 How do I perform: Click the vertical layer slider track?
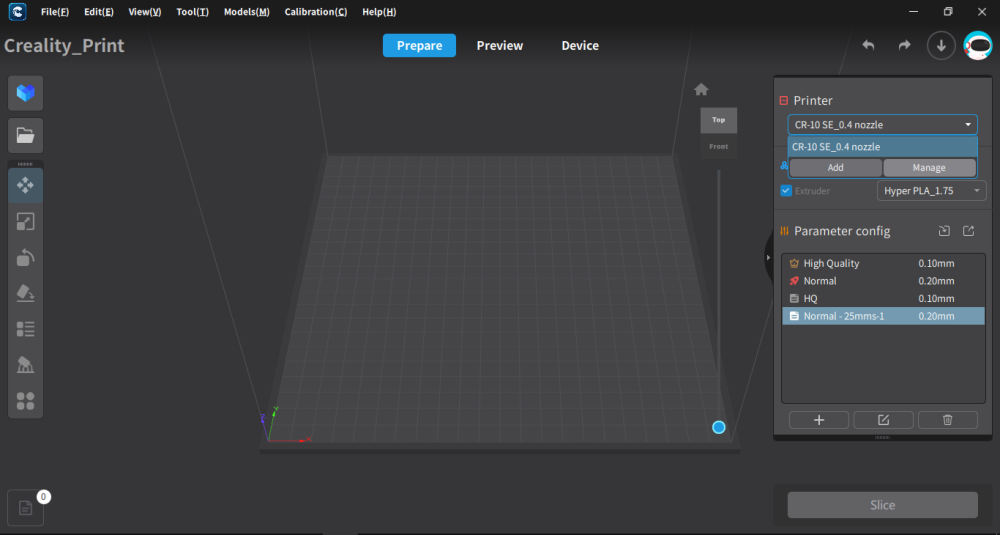coord(719,293)
